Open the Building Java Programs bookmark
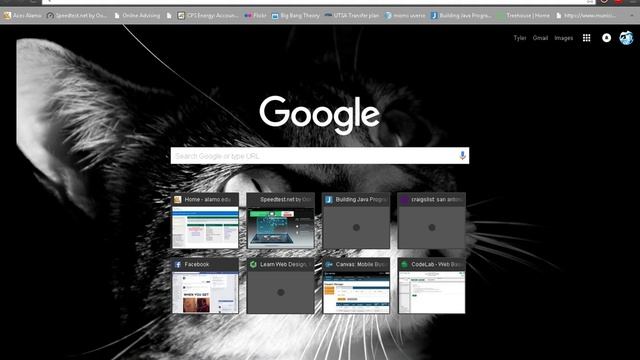 click(x=461, y=16)
